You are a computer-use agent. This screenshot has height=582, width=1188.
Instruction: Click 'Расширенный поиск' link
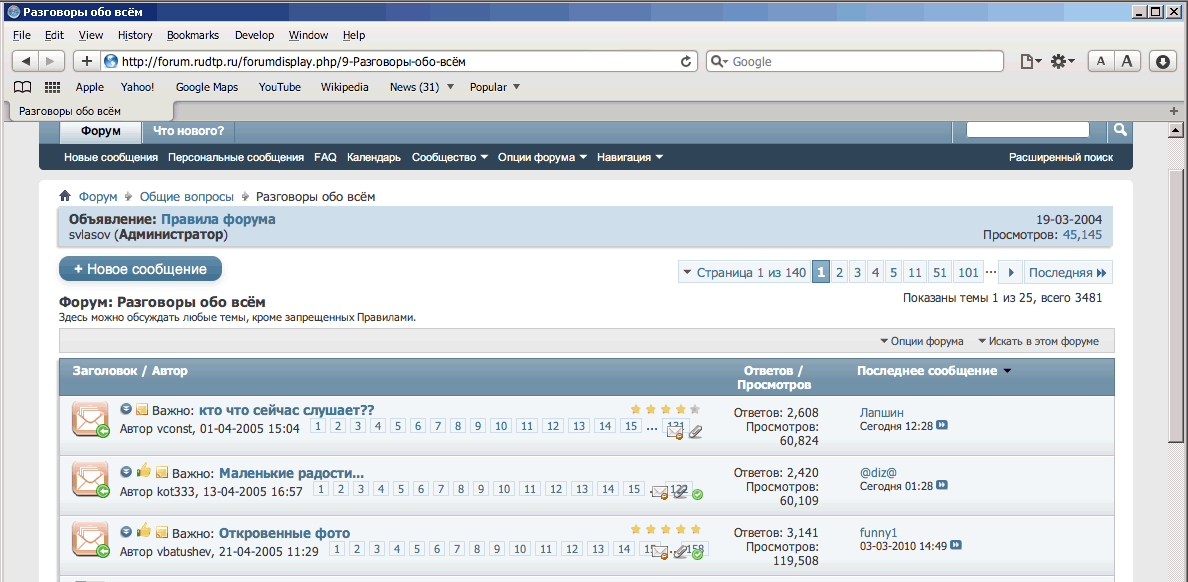pos(1061,157)
